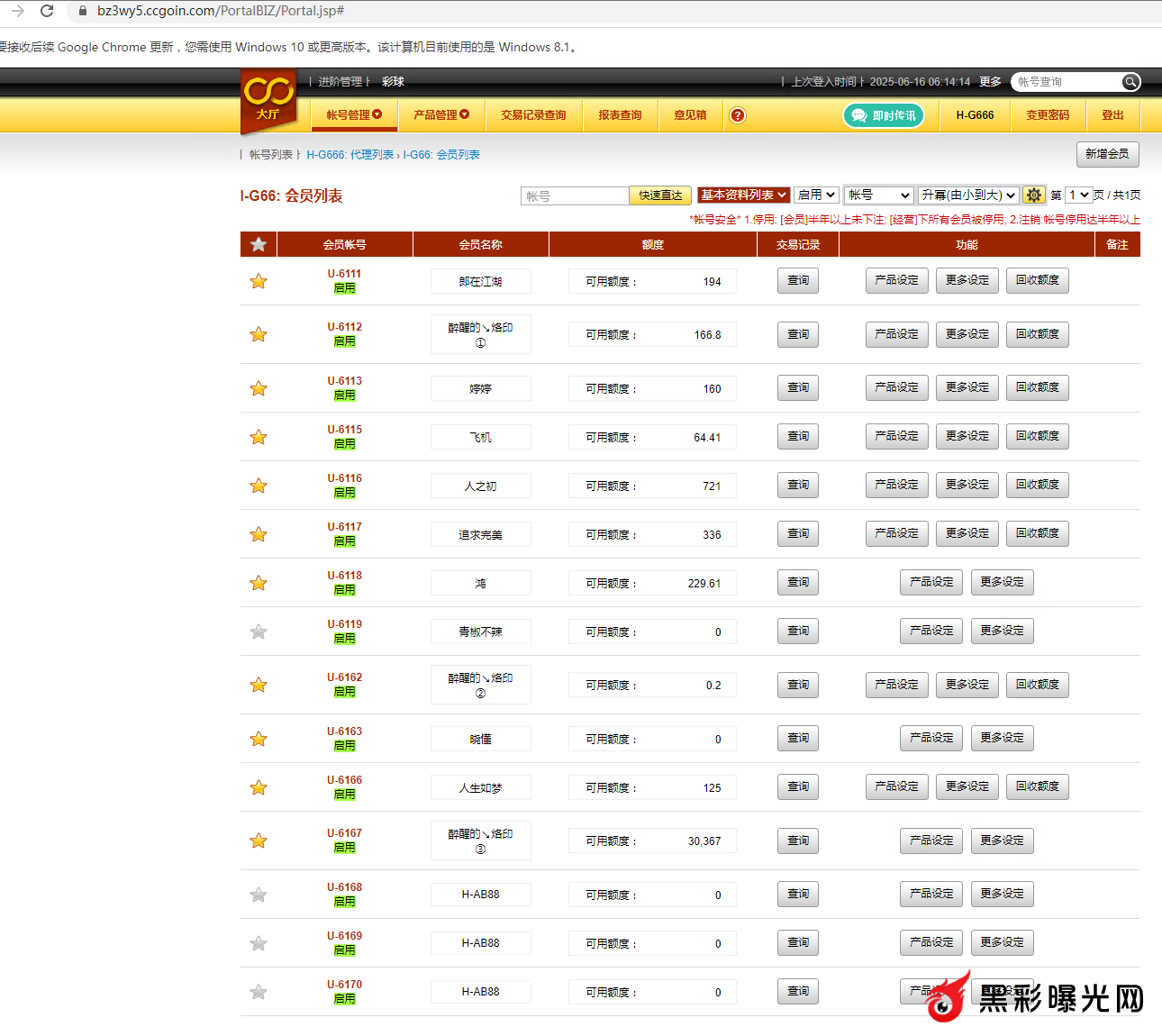Open the page number dropdown

click(1078, 195)
